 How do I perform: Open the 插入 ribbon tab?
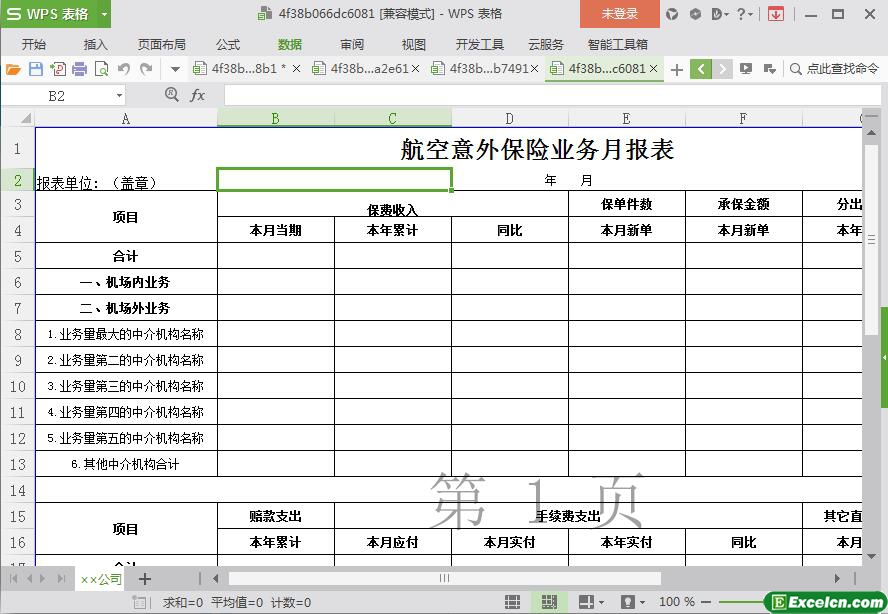click(x=95, y=44)
